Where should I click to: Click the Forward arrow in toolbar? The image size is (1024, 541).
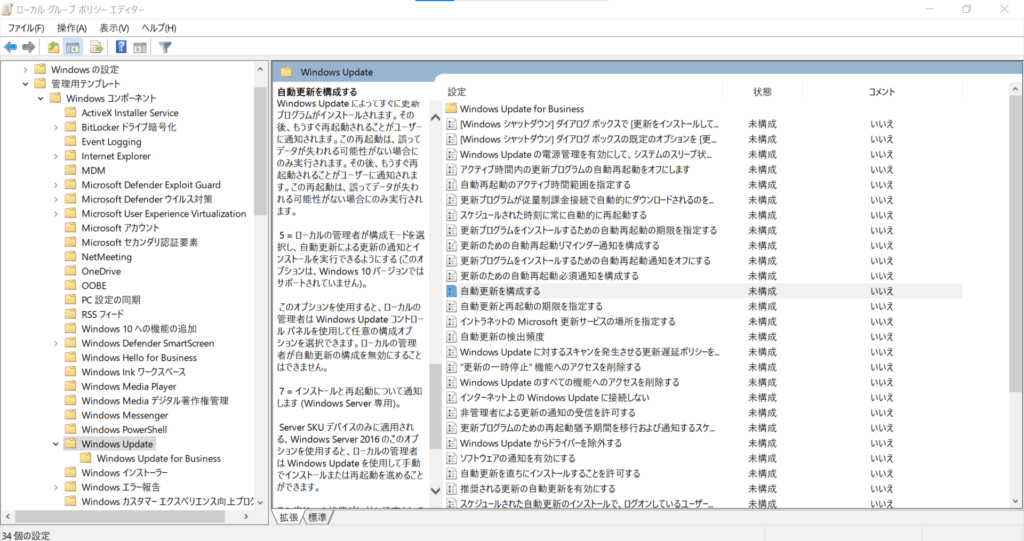pyautogui.click(x=29, y=47)
